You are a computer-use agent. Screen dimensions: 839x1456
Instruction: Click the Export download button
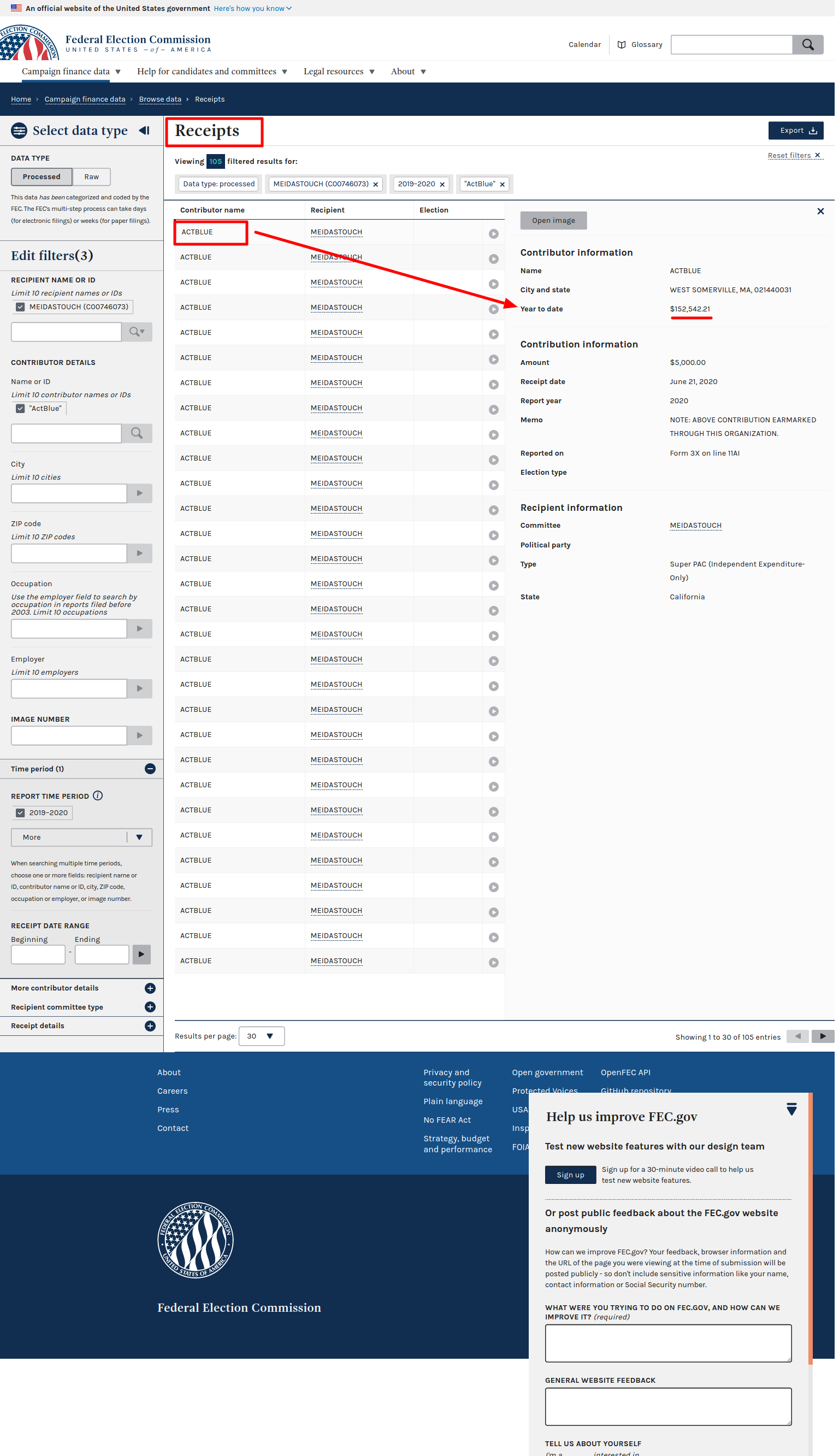(796, 130)
